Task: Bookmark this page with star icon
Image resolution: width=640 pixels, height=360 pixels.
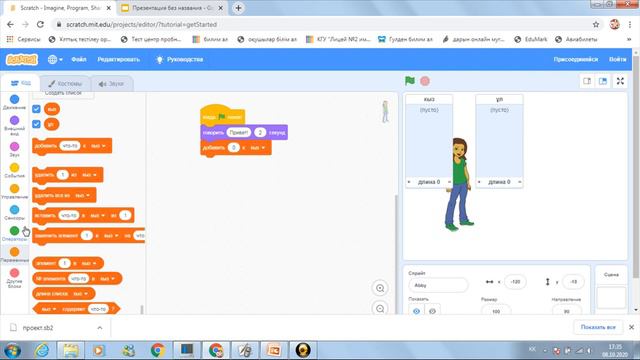Action: pyautogui.click(x=596, y=24)
